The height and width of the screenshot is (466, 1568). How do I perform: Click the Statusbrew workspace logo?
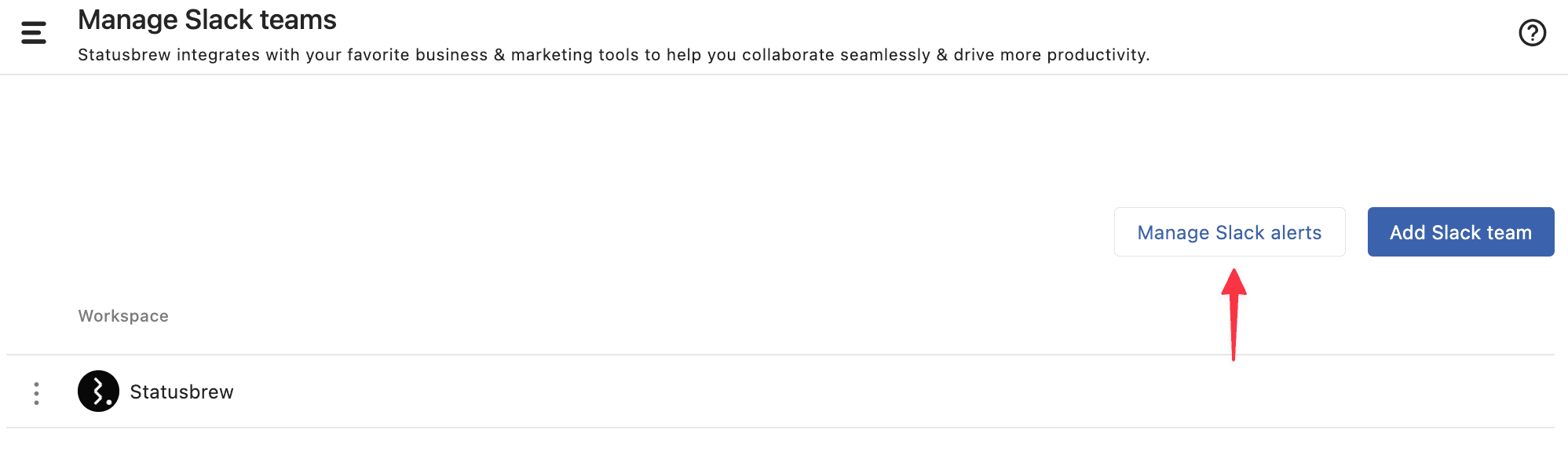98,391
